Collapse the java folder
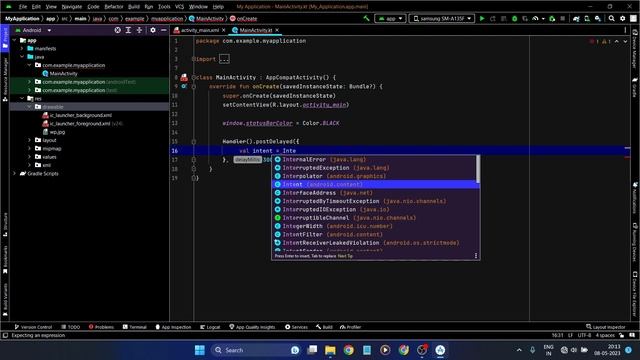Image resolution: width=640 pixels, height=360 pixels. pyautogui.click(x=22, y=57)
